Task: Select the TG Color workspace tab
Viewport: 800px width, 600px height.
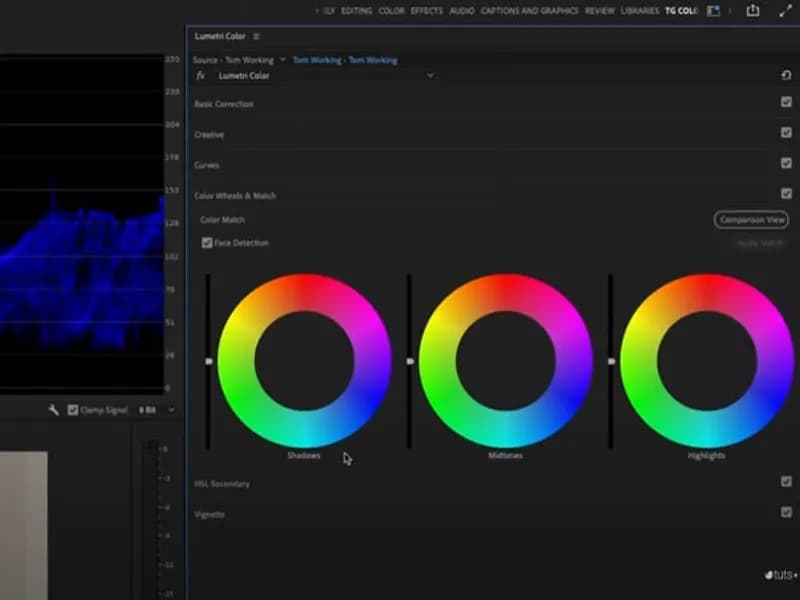Action: 681,11
